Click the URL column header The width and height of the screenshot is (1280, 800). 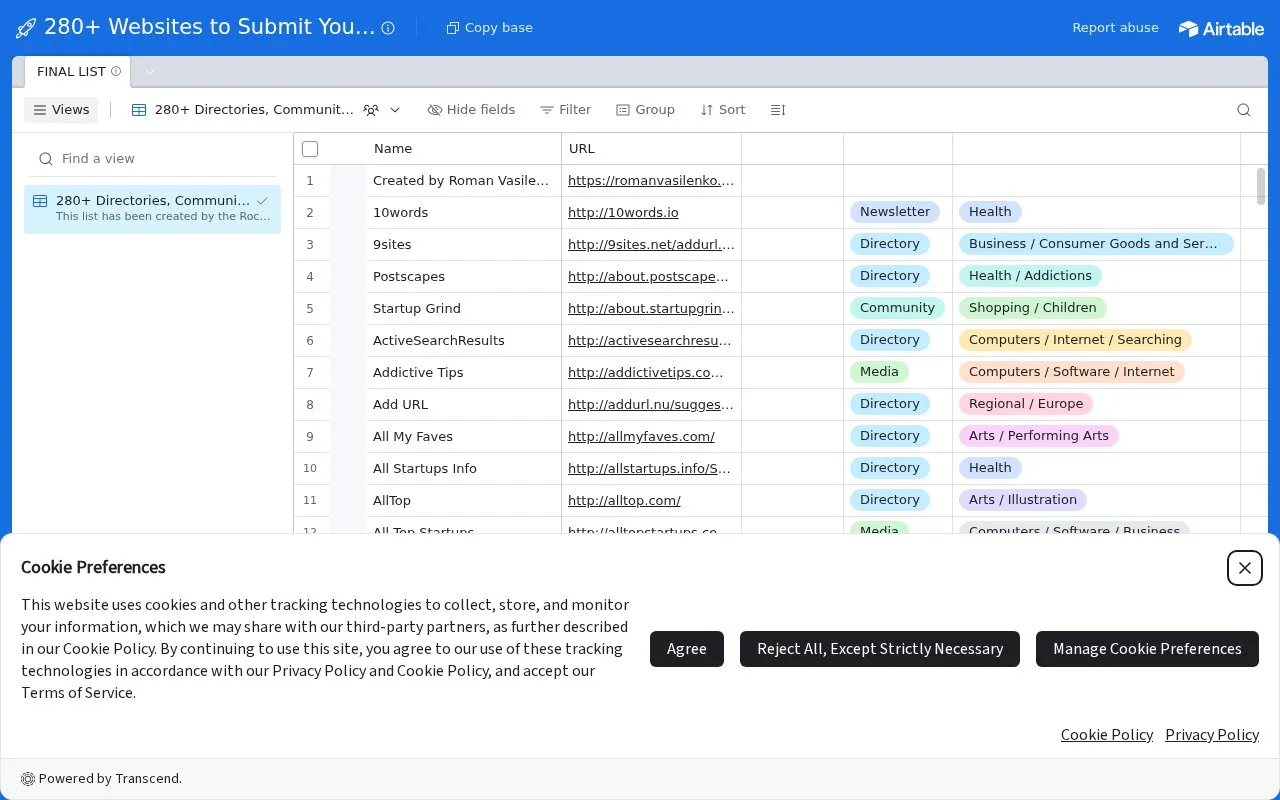pos(651,149)
